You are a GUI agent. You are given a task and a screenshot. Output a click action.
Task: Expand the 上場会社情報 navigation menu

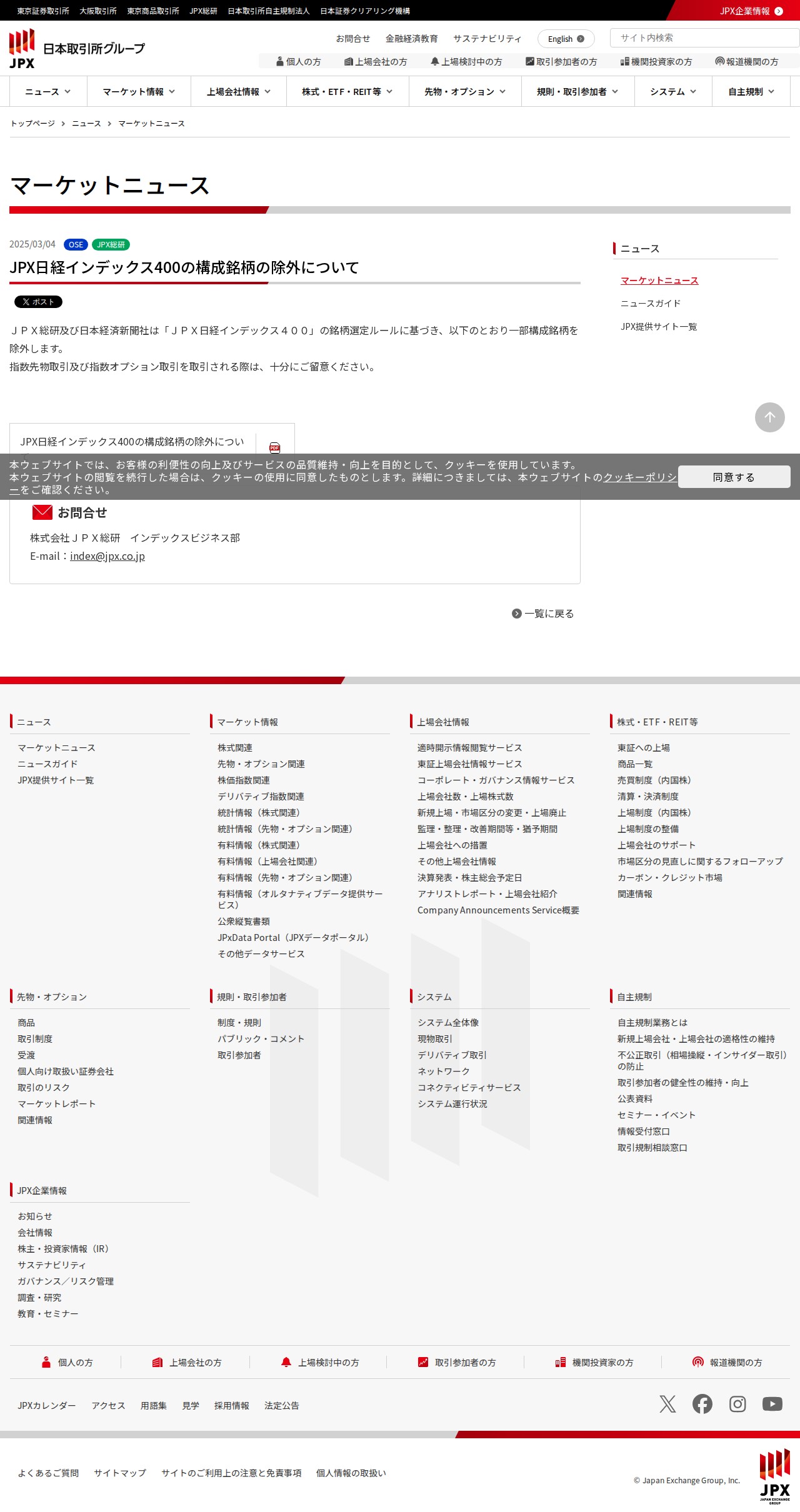[239, 91]
